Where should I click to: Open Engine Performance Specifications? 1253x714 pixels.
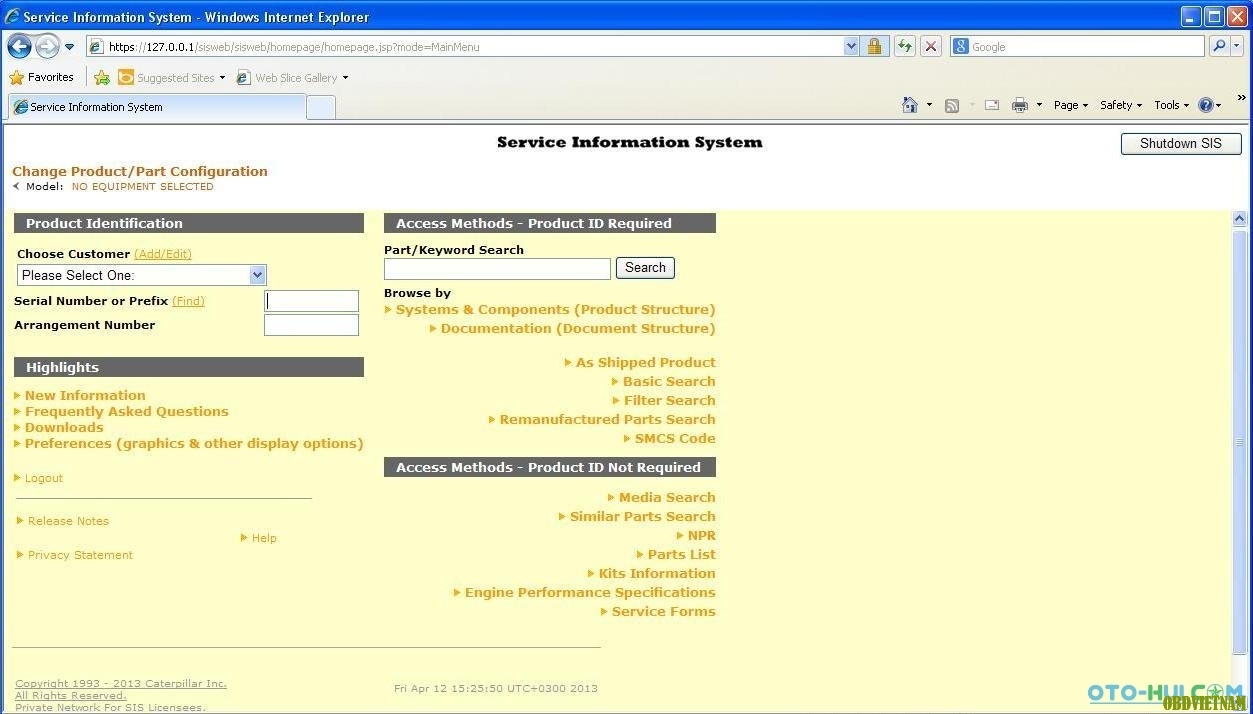[x=590, y=593]
